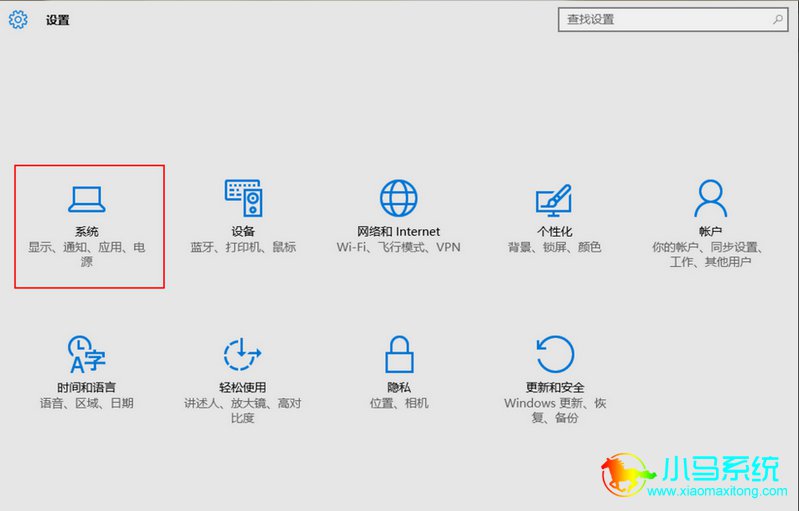Click the 隐私 label
Viewport: 799px width, 511px height.
pyautogui.click(x=399, y=387)
